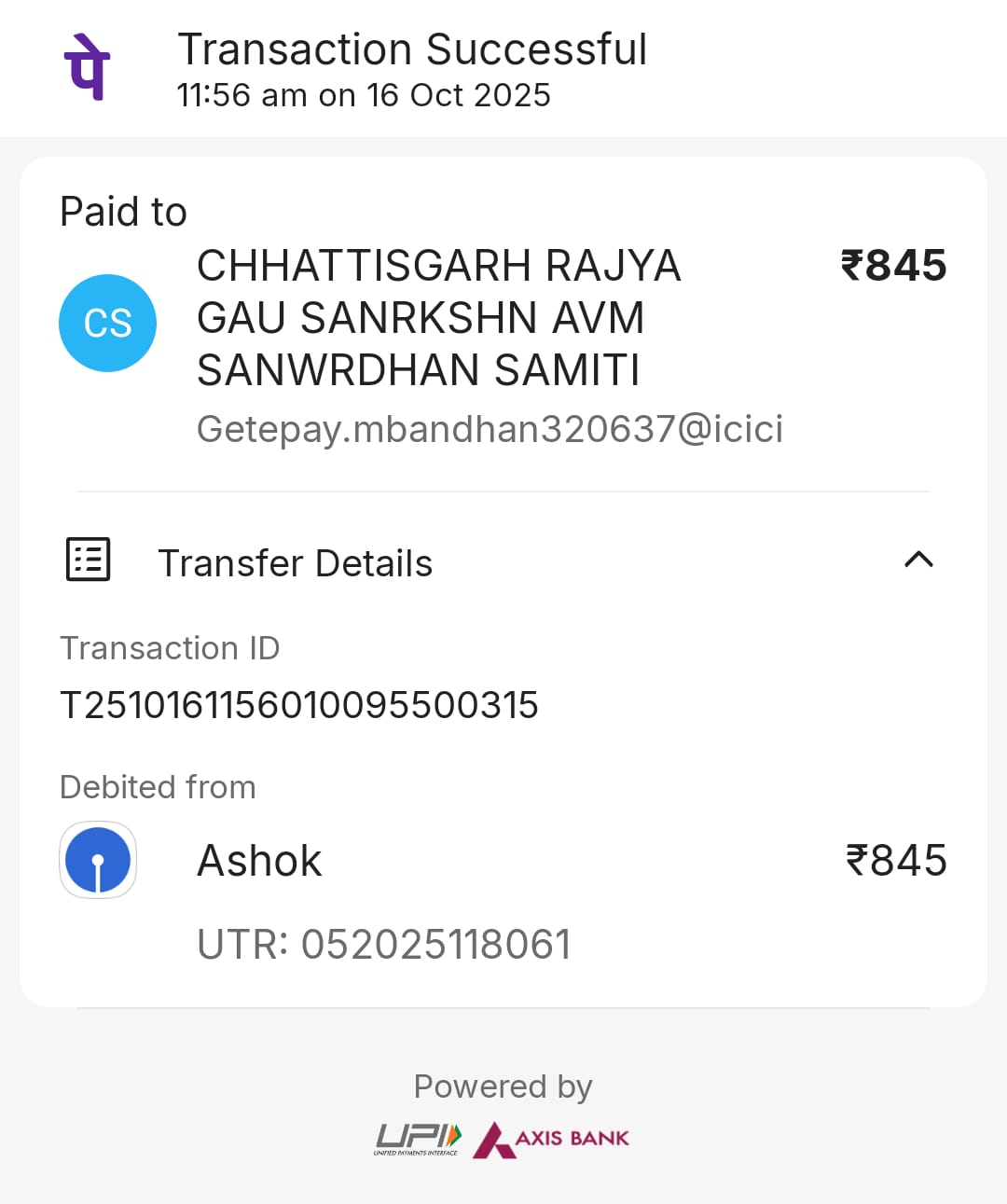Tap the Transfer Details heading

295,563
